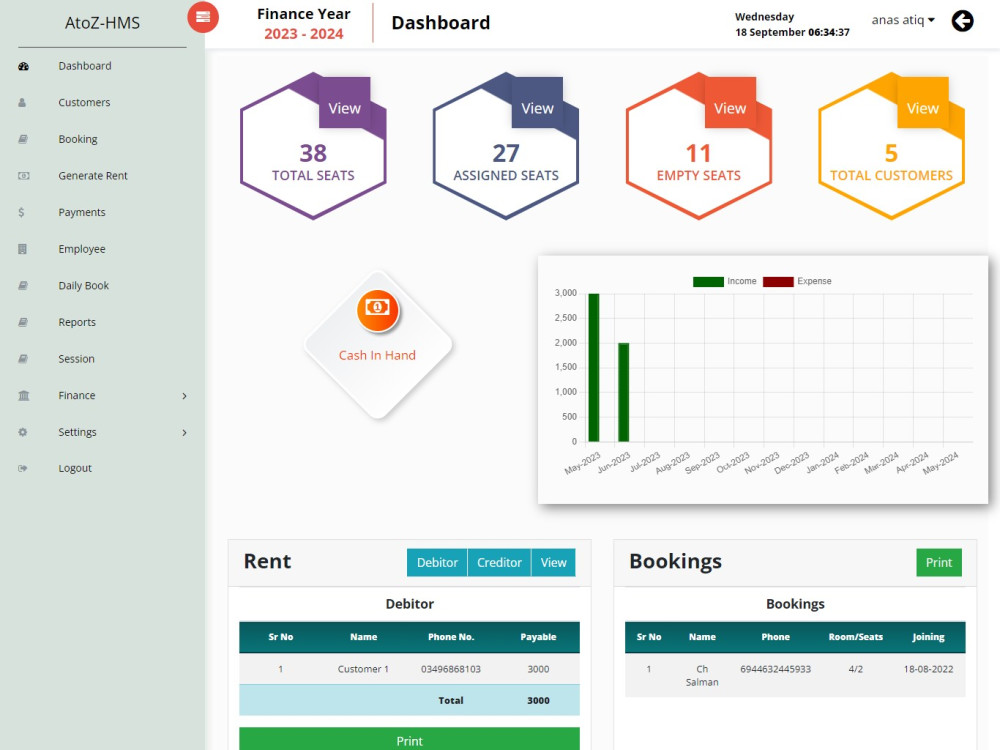1000x750 pixels.
Task: Click the Booking book icon in sidebar
Action: pyautogui.click(x=23, y=139)
